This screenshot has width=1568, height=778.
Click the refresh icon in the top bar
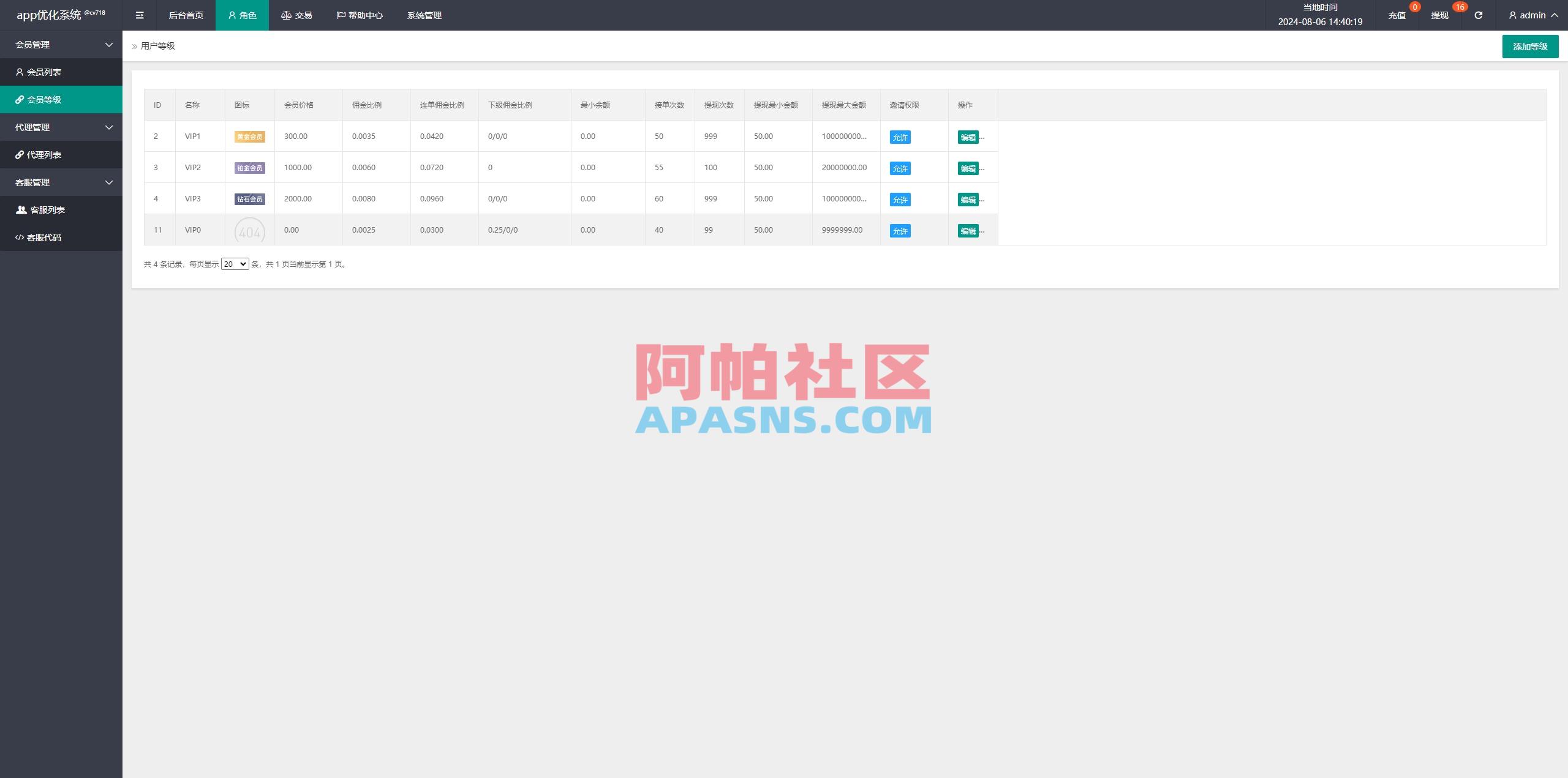(x=1477, y=15)
